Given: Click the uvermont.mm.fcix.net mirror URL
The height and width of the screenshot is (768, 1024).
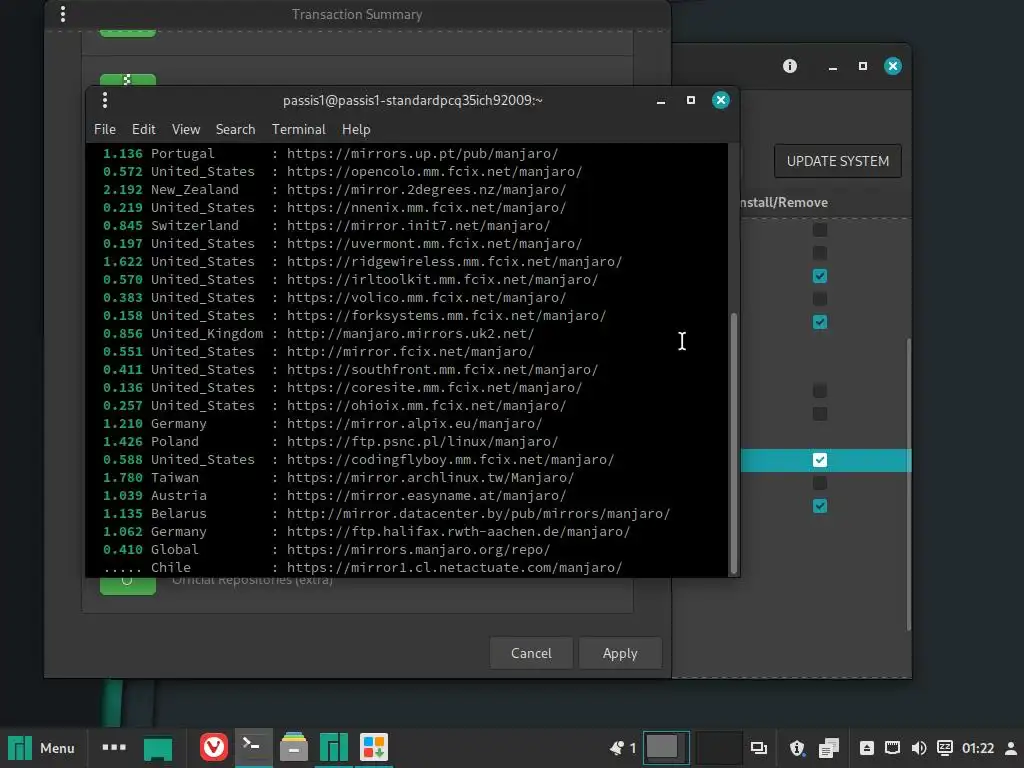Looking at the screenshot, I should (434, 244).
